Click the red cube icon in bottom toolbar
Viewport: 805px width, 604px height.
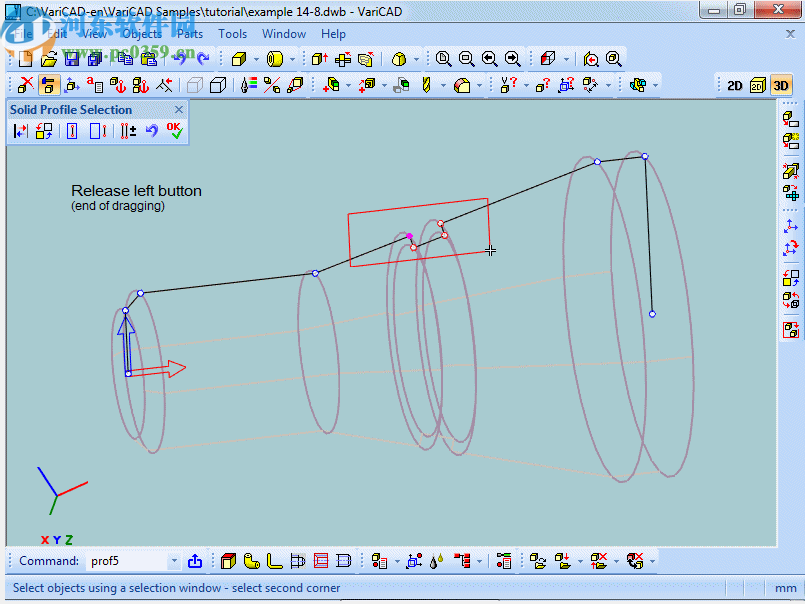pyautogui.click(x=228, y=561)
